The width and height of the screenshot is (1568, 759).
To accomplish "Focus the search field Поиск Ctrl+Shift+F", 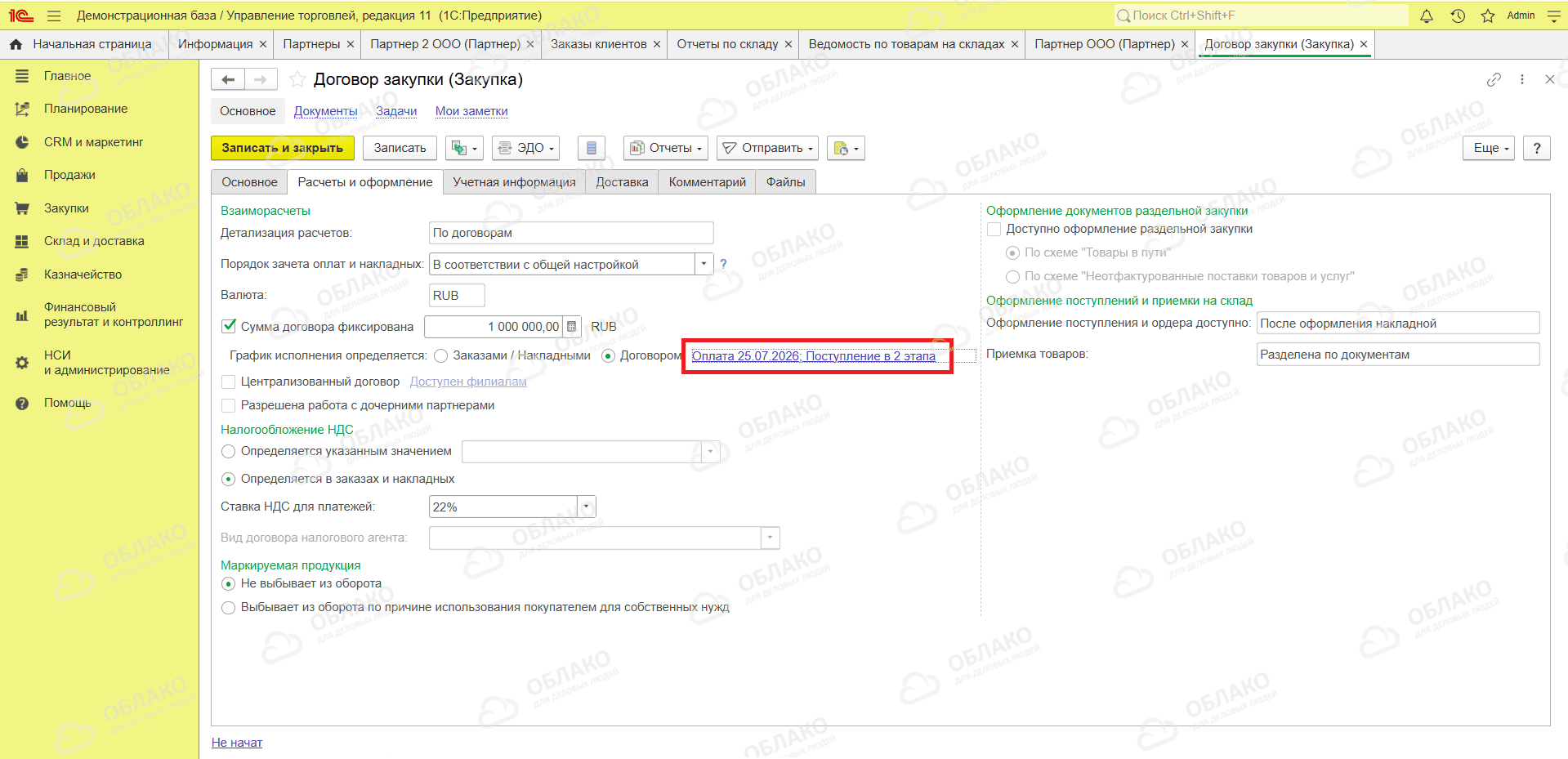I will pyautogui.click(x=1261, y=16).
